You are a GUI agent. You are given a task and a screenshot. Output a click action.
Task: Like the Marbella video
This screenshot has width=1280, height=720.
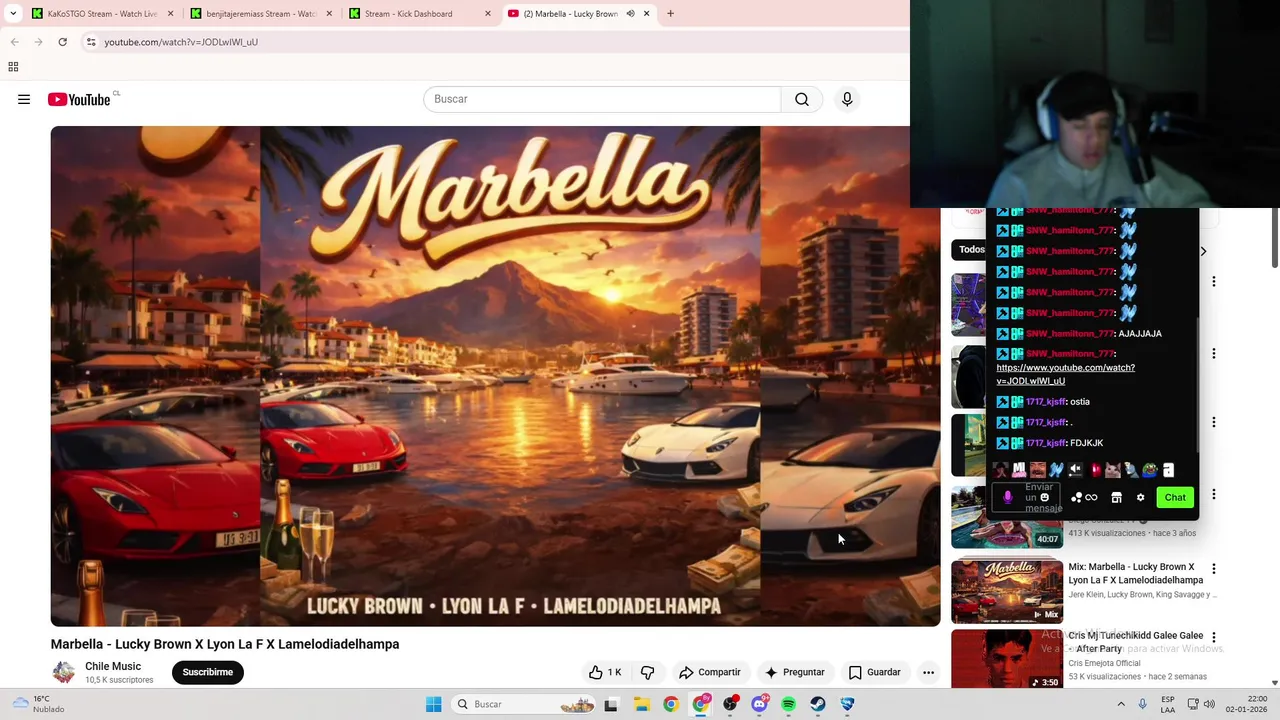coord(604,672)
